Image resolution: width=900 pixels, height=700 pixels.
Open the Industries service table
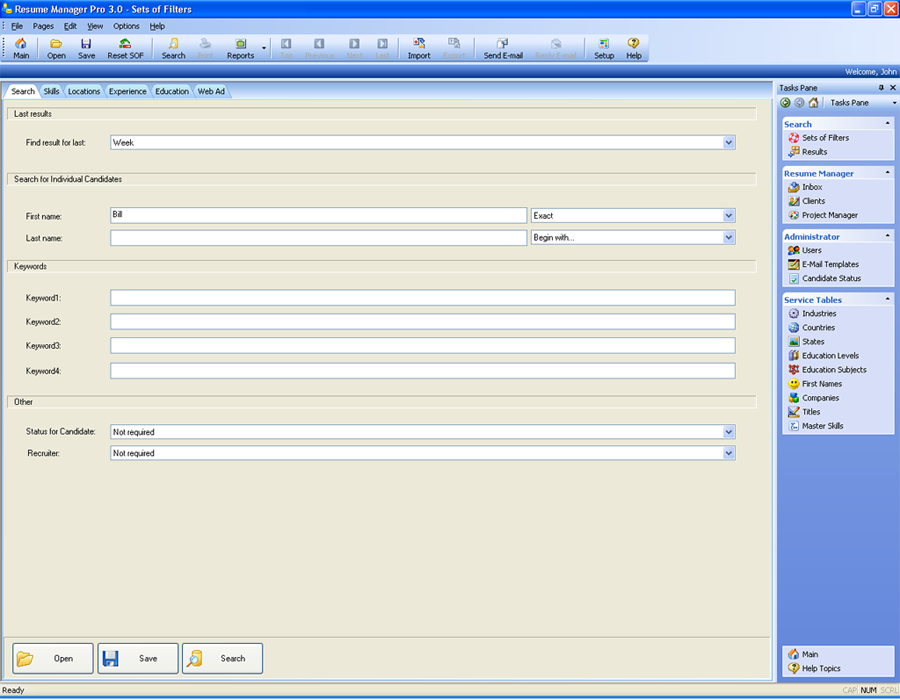coord(812,313)
